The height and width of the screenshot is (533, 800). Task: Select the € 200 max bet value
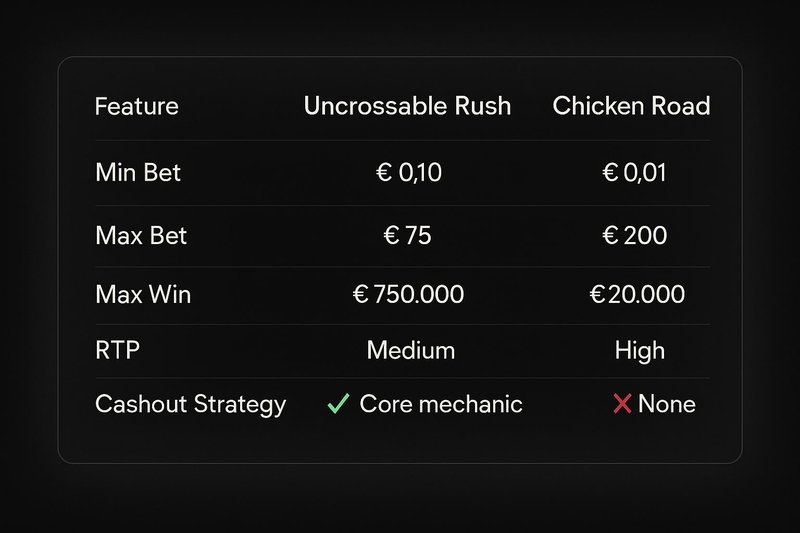pyautogui.click(x=636, y=237)
